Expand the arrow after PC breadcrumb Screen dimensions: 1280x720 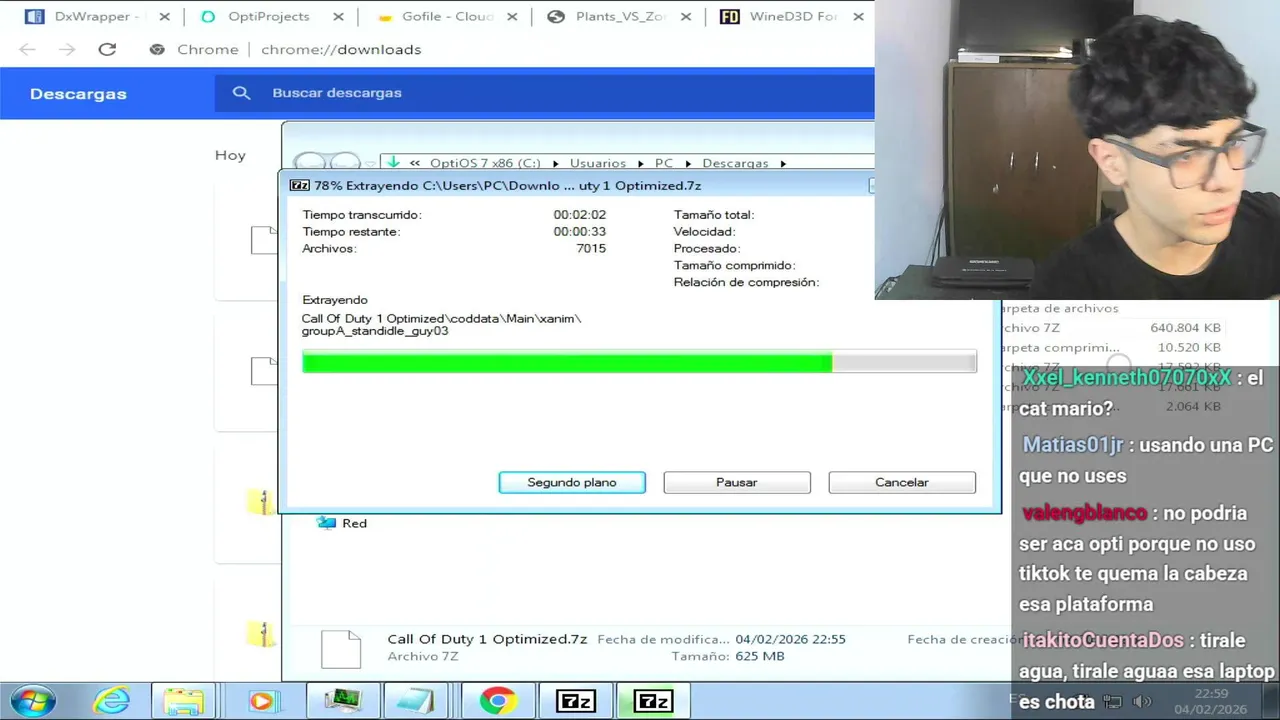(688, 163)
